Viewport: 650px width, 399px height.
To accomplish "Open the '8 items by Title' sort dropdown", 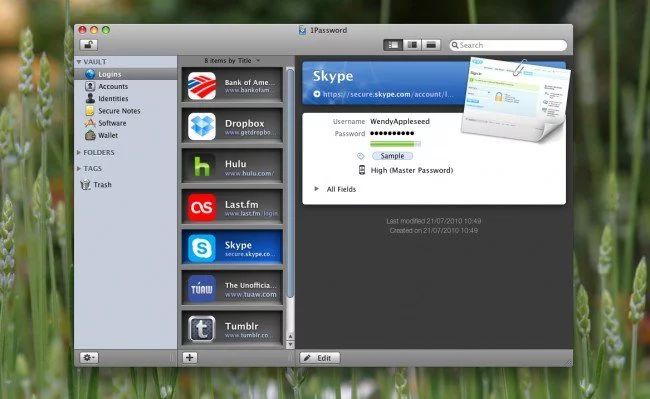I will click(232, 60).
